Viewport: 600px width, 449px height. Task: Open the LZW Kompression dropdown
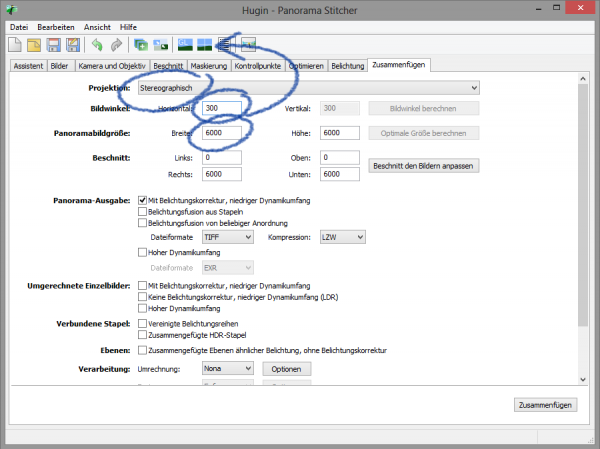tap(342, 237)
